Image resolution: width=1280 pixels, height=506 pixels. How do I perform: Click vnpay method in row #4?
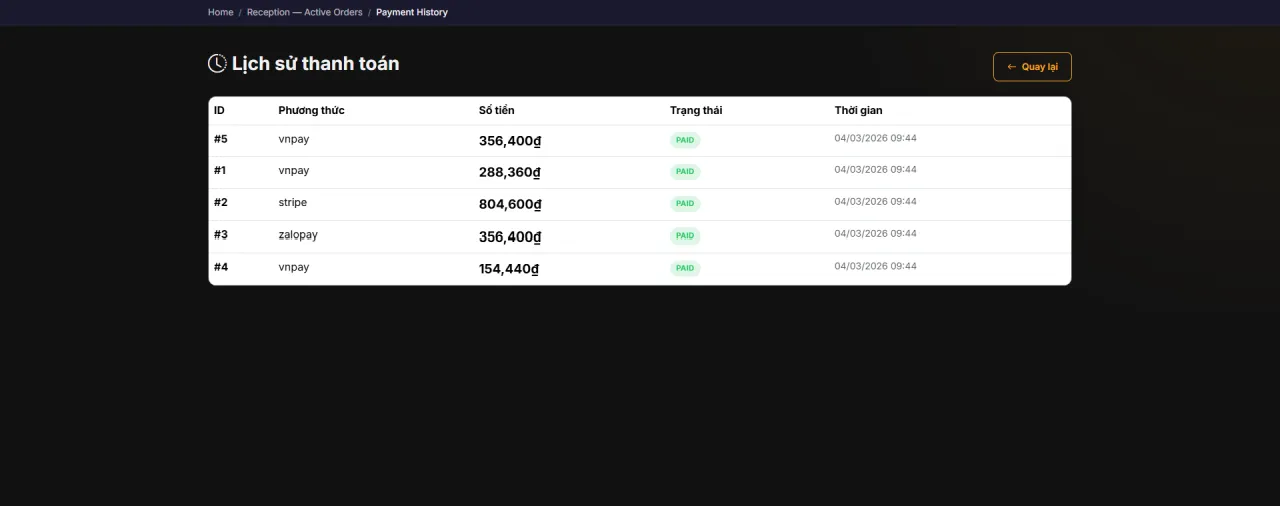[294, 267]
